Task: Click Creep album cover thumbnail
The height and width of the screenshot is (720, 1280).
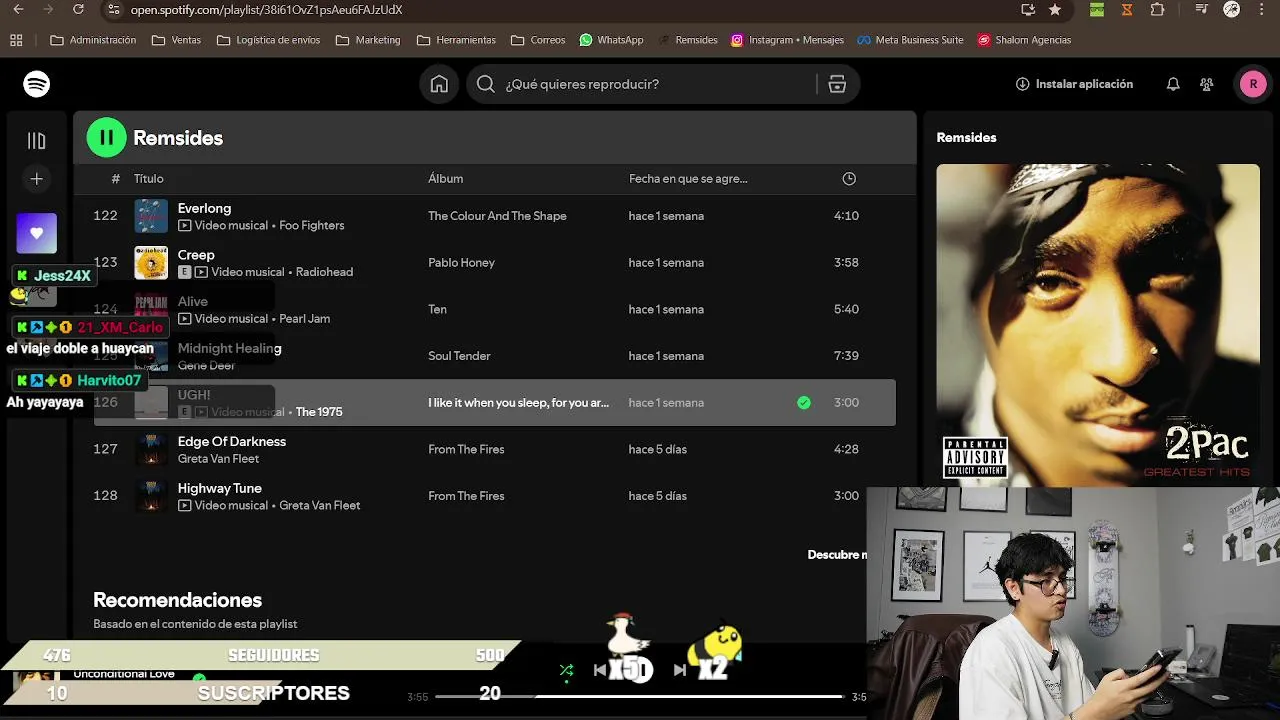Action: (x=151, y=263)
